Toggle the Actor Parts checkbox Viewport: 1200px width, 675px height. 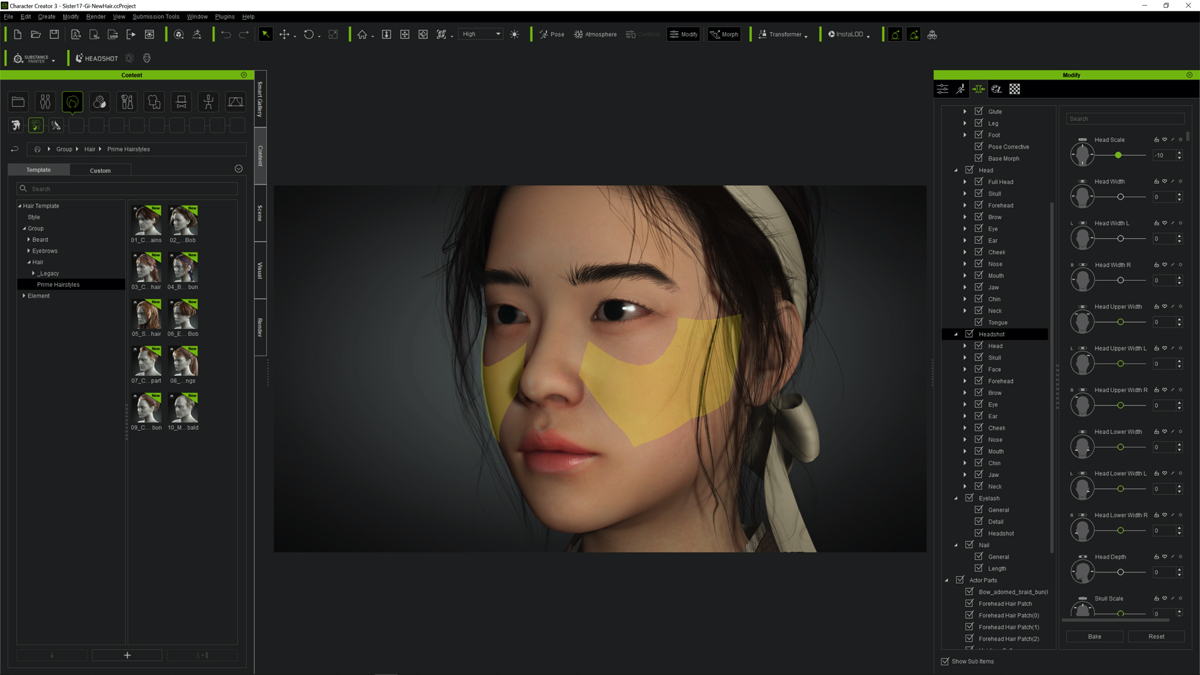point(960,580)
